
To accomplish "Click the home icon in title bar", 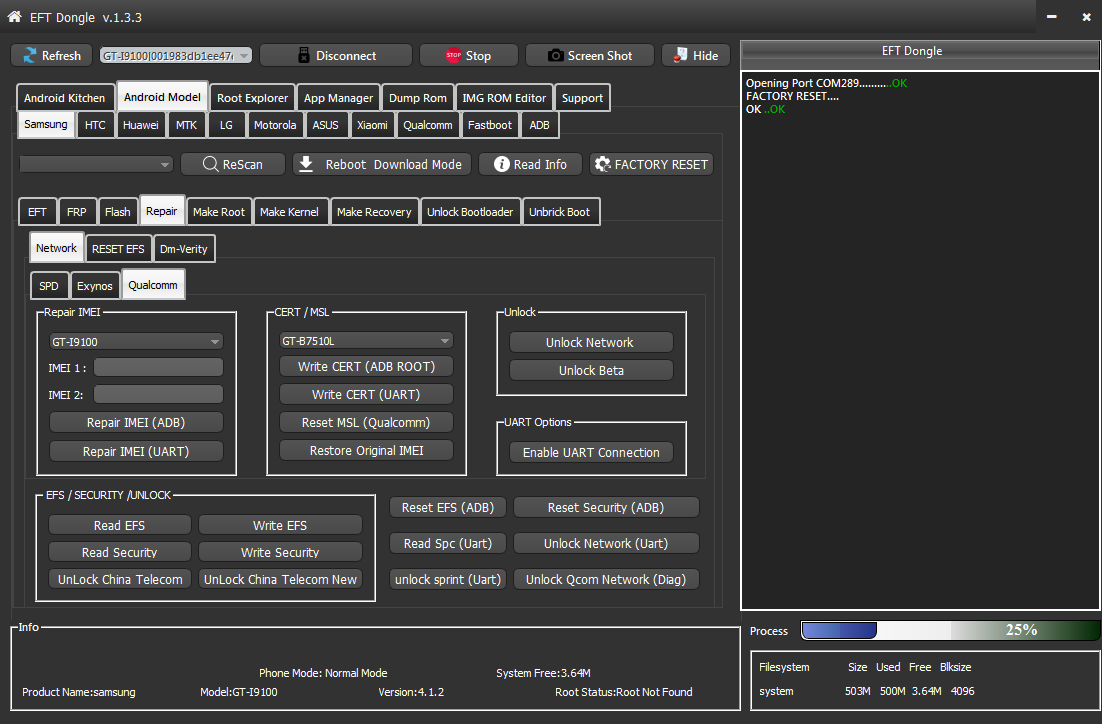I will pyautogui.click(x=14, y=16).
